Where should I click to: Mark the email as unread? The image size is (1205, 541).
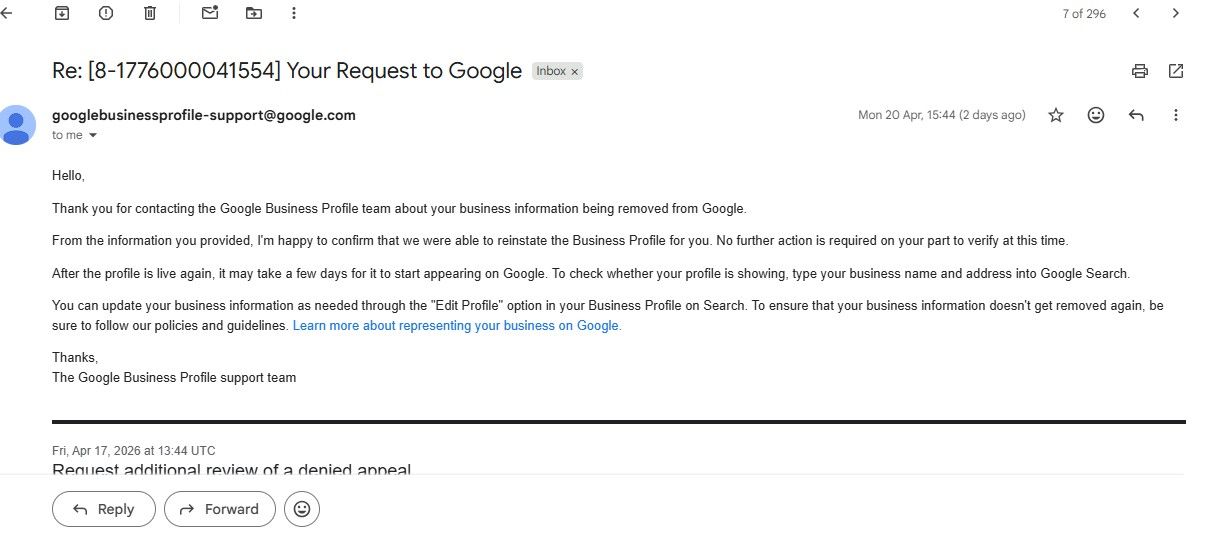click(209, 13)
